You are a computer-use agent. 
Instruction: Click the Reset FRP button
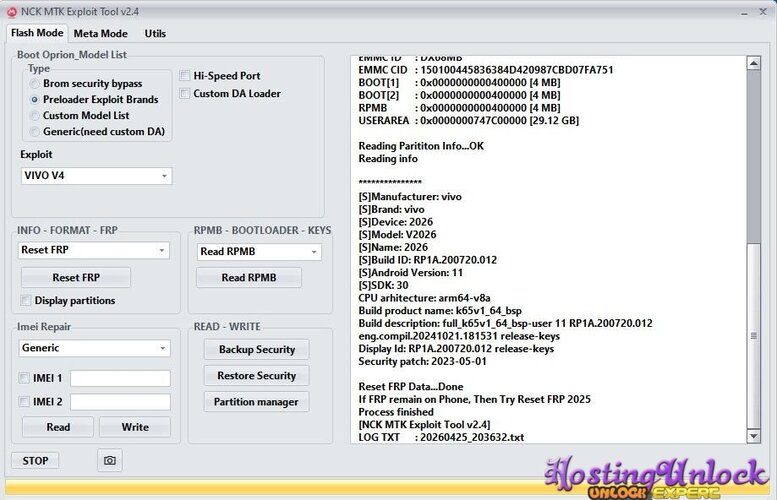point(76,278)
